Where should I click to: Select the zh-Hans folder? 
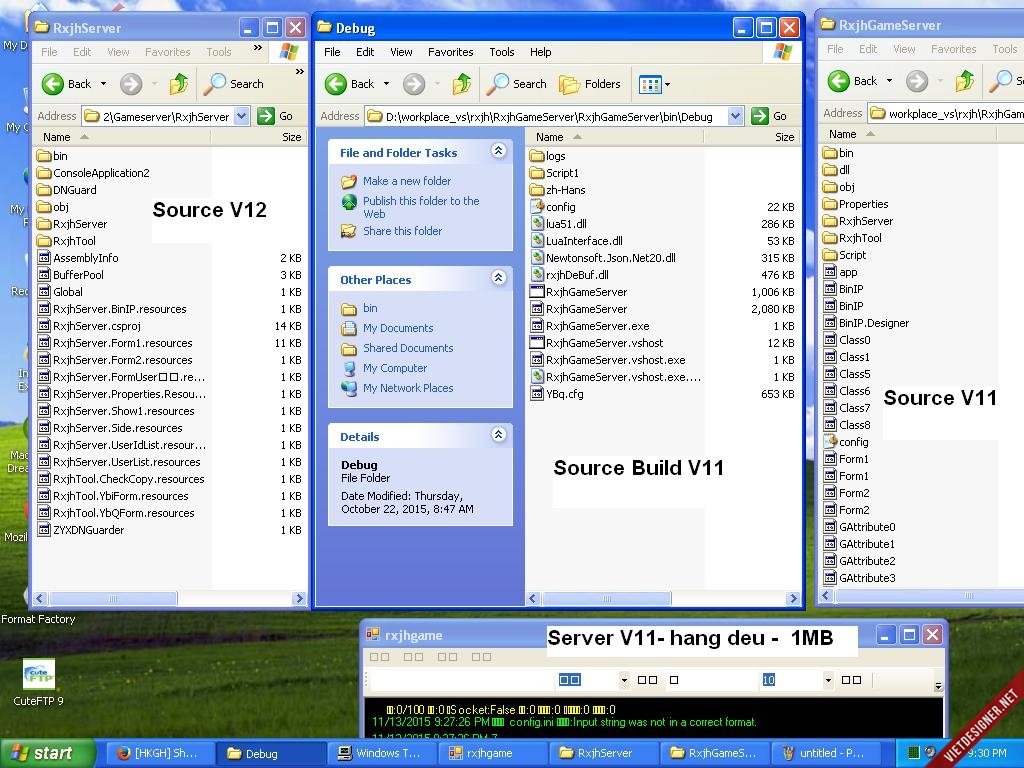pyautogui.click(x=558, y=190)
